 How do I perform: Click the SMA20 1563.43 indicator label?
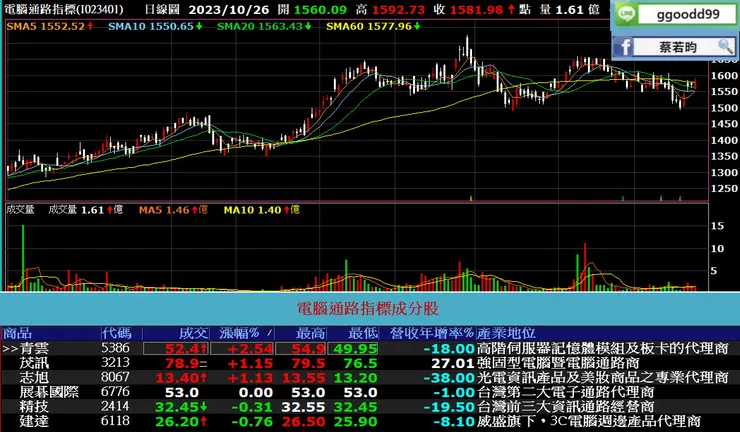tap(264, 26)
